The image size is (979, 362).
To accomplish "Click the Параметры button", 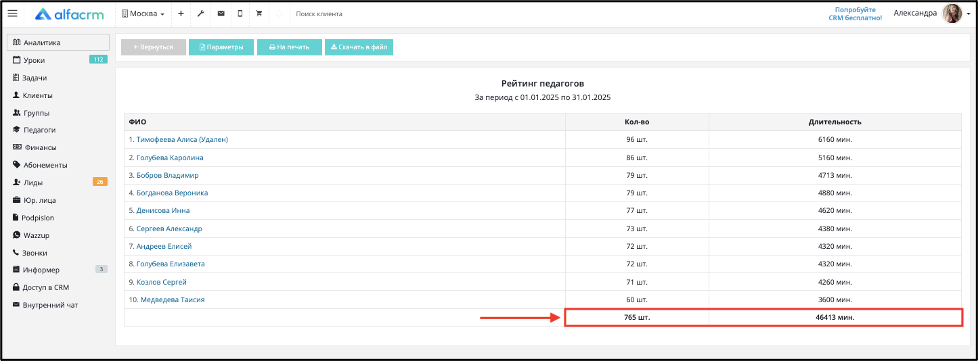I will [221, 47].
